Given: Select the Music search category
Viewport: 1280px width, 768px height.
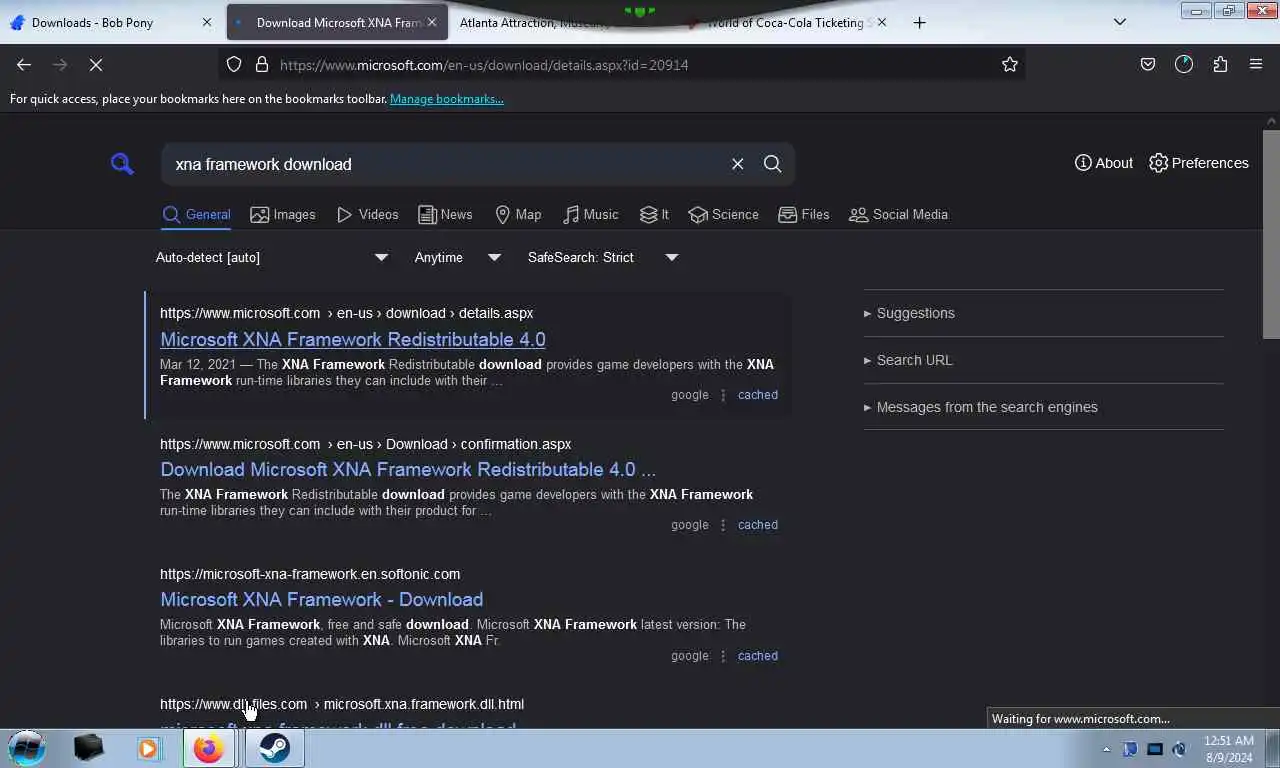Looking at the screenshot, I should pyautogui.click(x=591, y=214).
